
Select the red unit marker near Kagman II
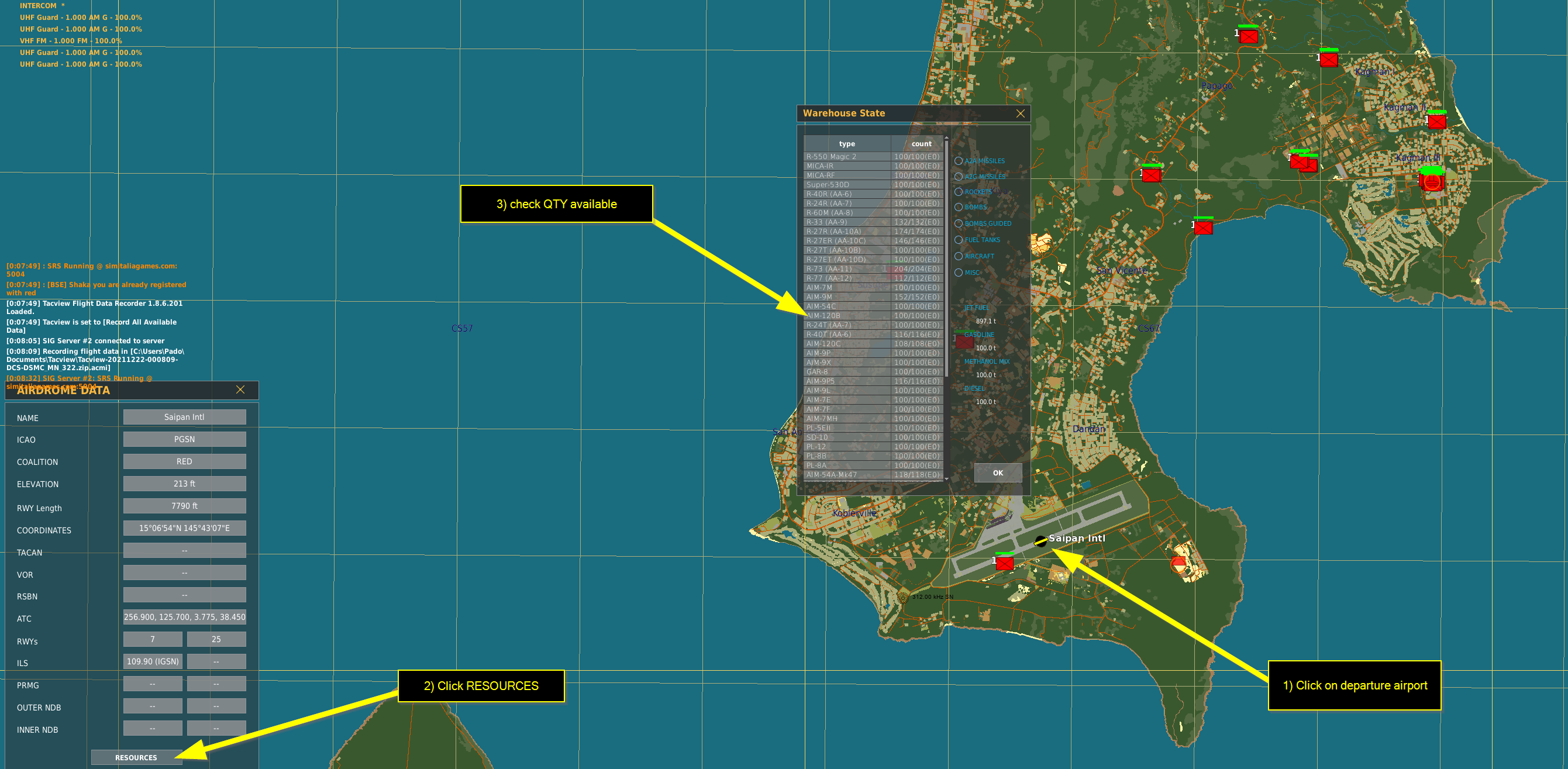pos(1437,122)
